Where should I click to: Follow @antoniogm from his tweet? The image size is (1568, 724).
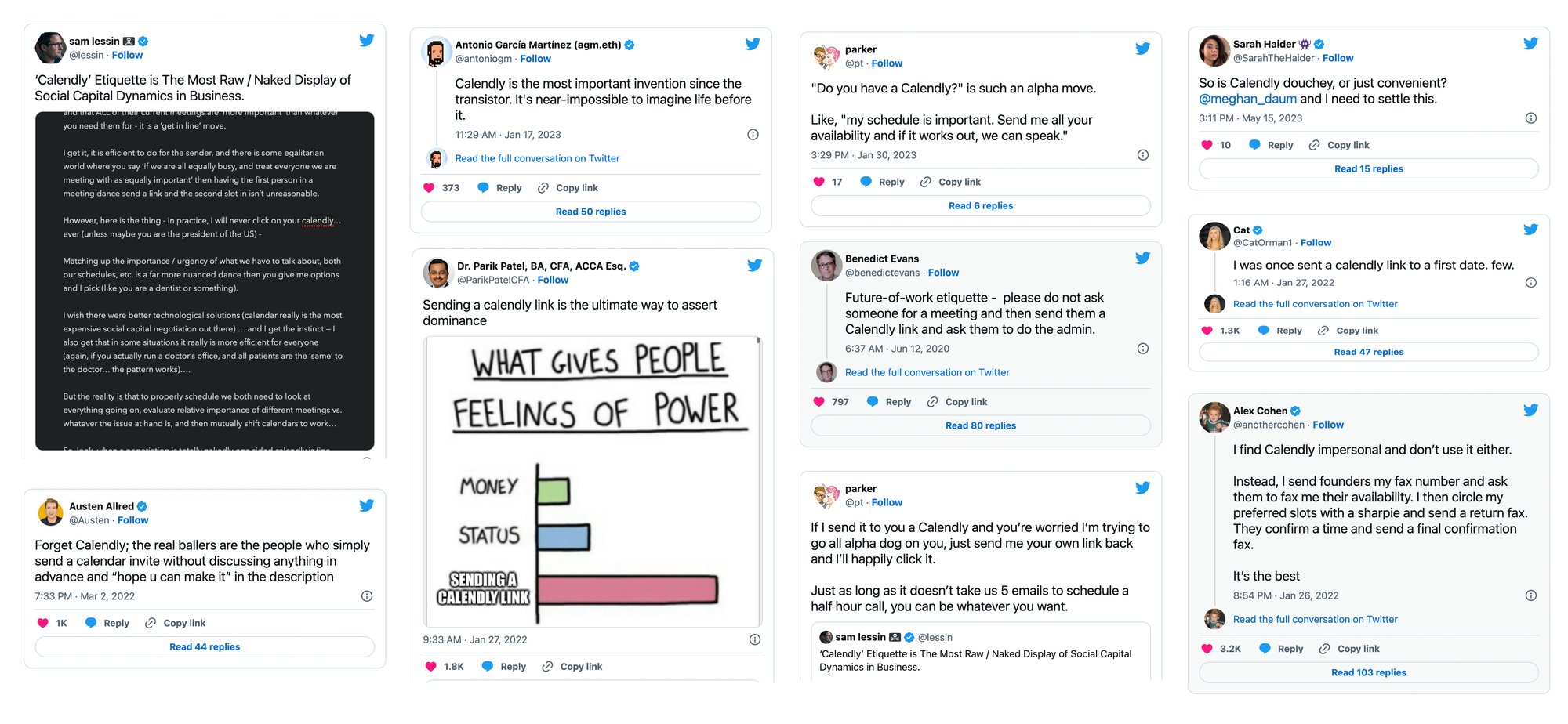[x=535, y=59]
